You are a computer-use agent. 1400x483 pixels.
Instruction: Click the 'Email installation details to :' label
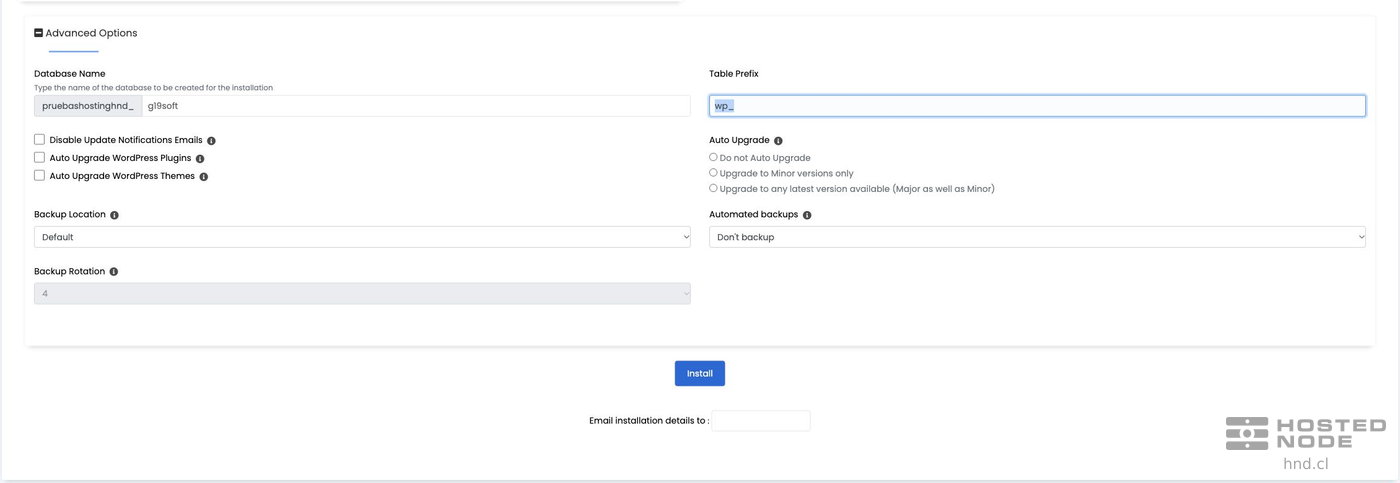(x=649, y=421)
